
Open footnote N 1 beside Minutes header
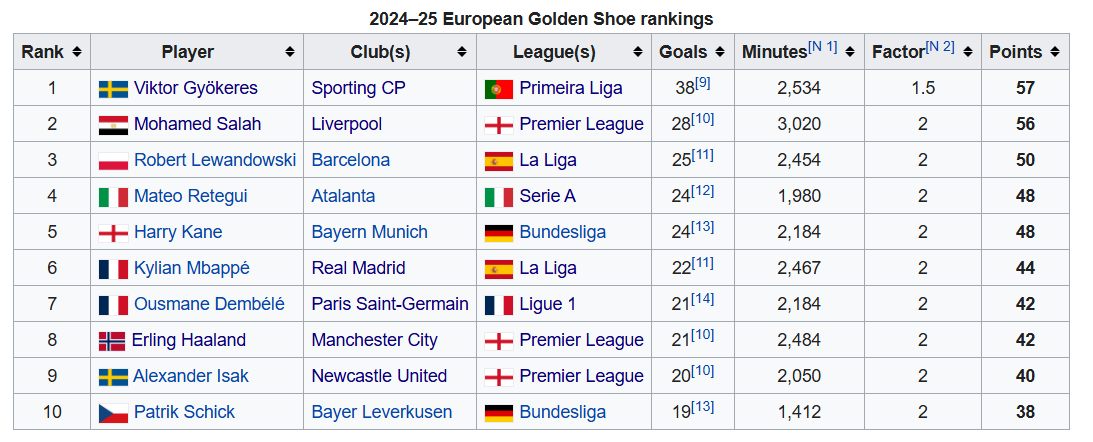click(x=823, y=47)
